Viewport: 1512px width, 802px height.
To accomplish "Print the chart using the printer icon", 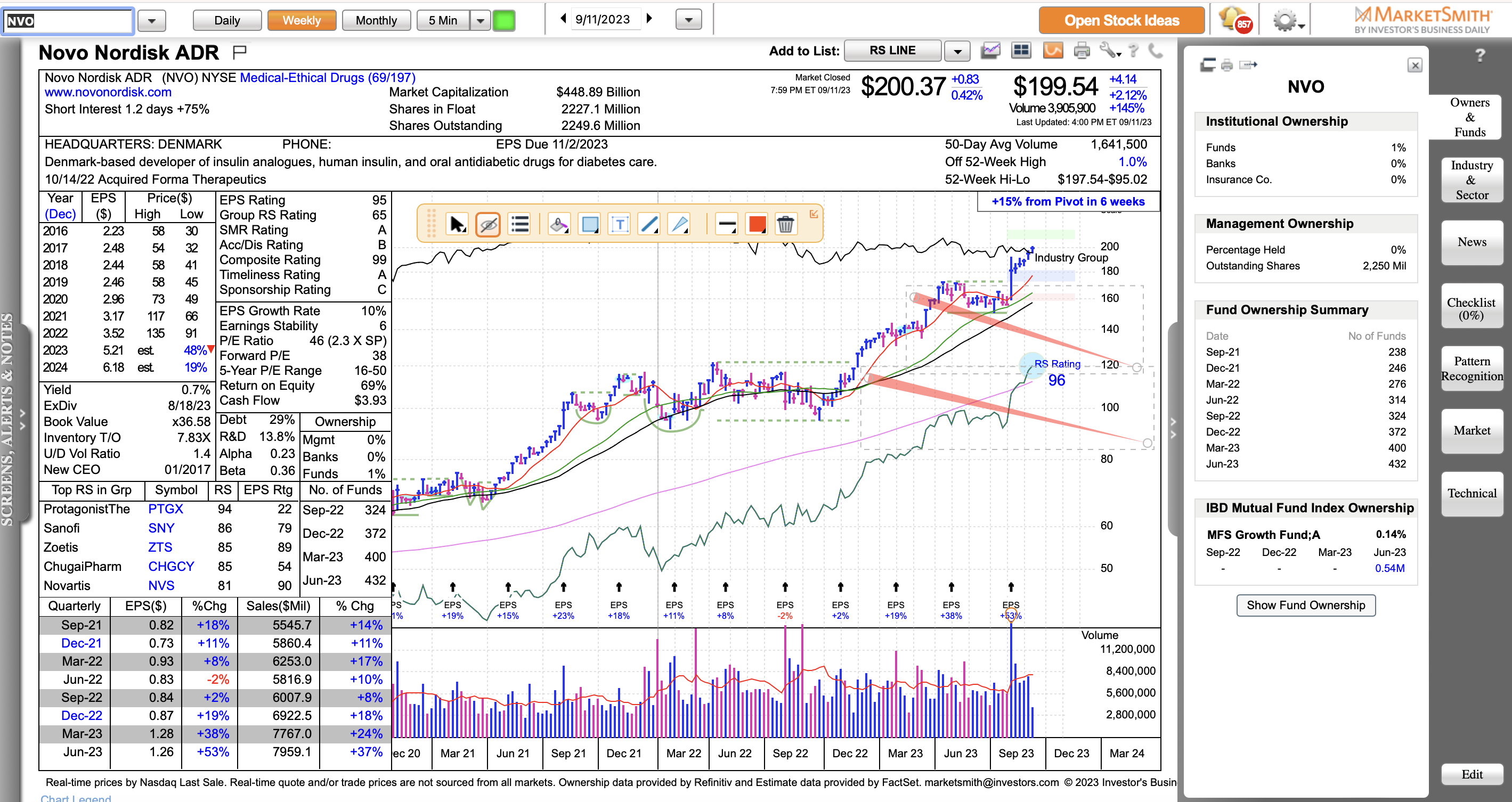I will coord(1081,51).
